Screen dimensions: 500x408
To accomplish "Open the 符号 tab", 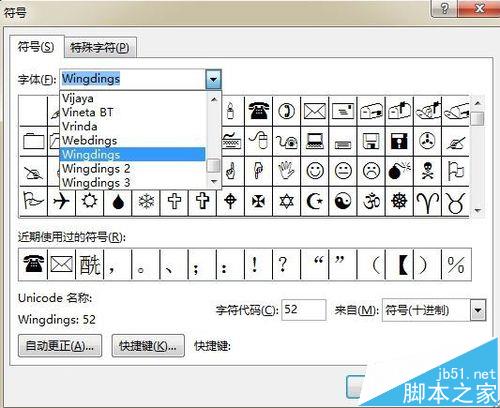I will [36, 47].
